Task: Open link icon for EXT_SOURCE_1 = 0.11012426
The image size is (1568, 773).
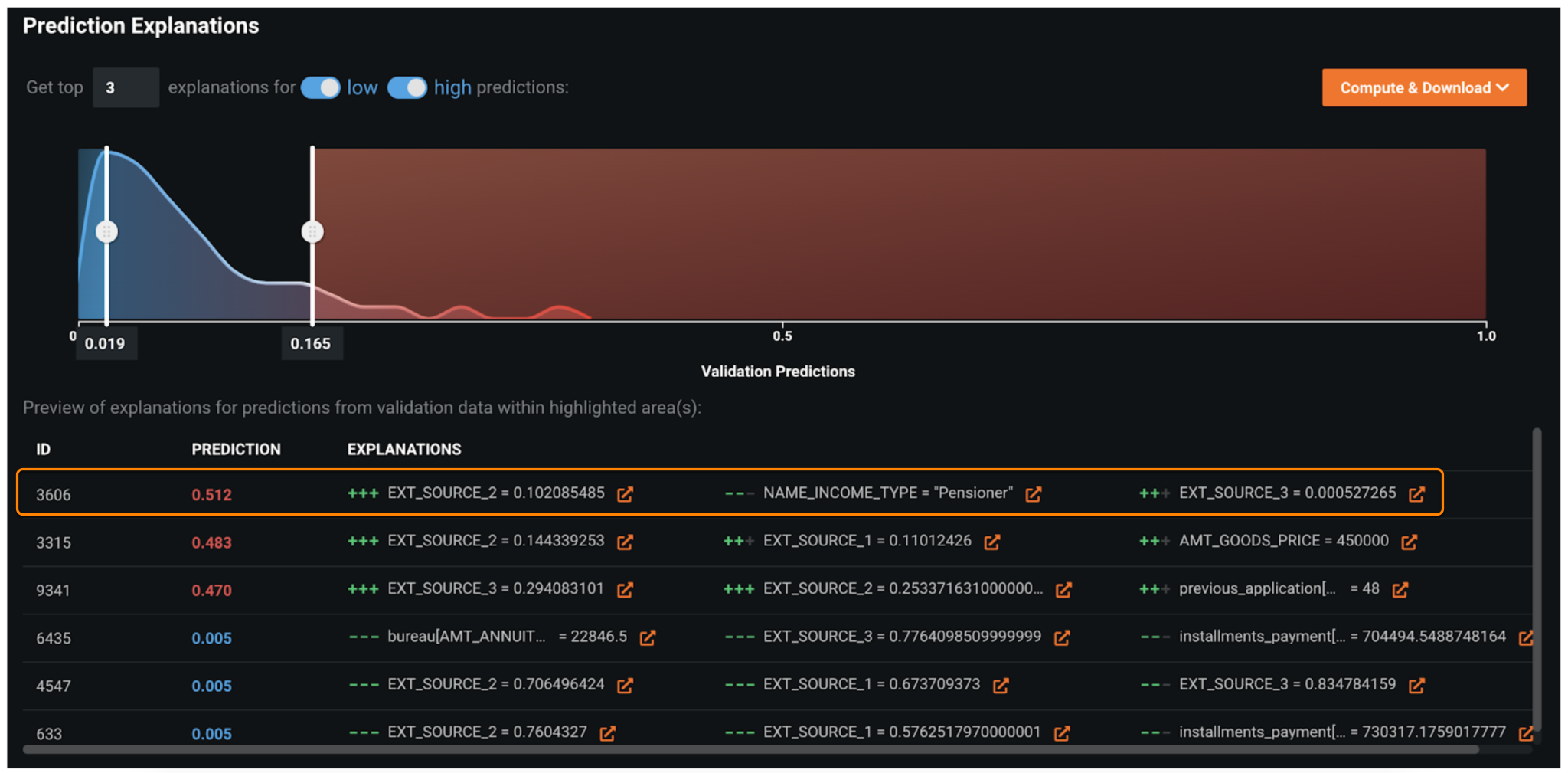Action: pyautogui.click(x=991, y=542)
